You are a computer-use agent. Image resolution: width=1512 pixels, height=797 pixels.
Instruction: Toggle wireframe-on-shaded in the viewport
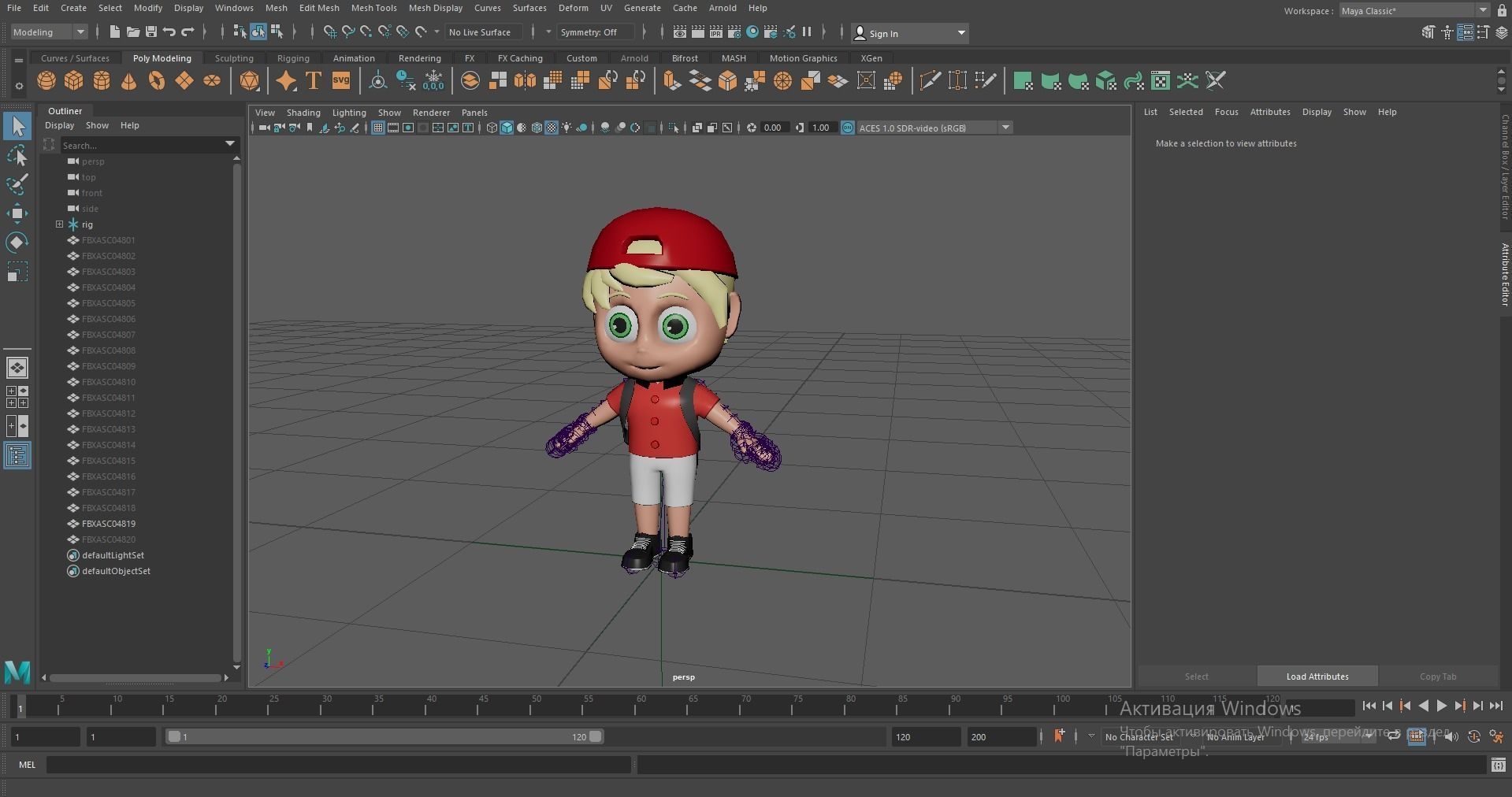pyautogui.click(x=537, y=128)
